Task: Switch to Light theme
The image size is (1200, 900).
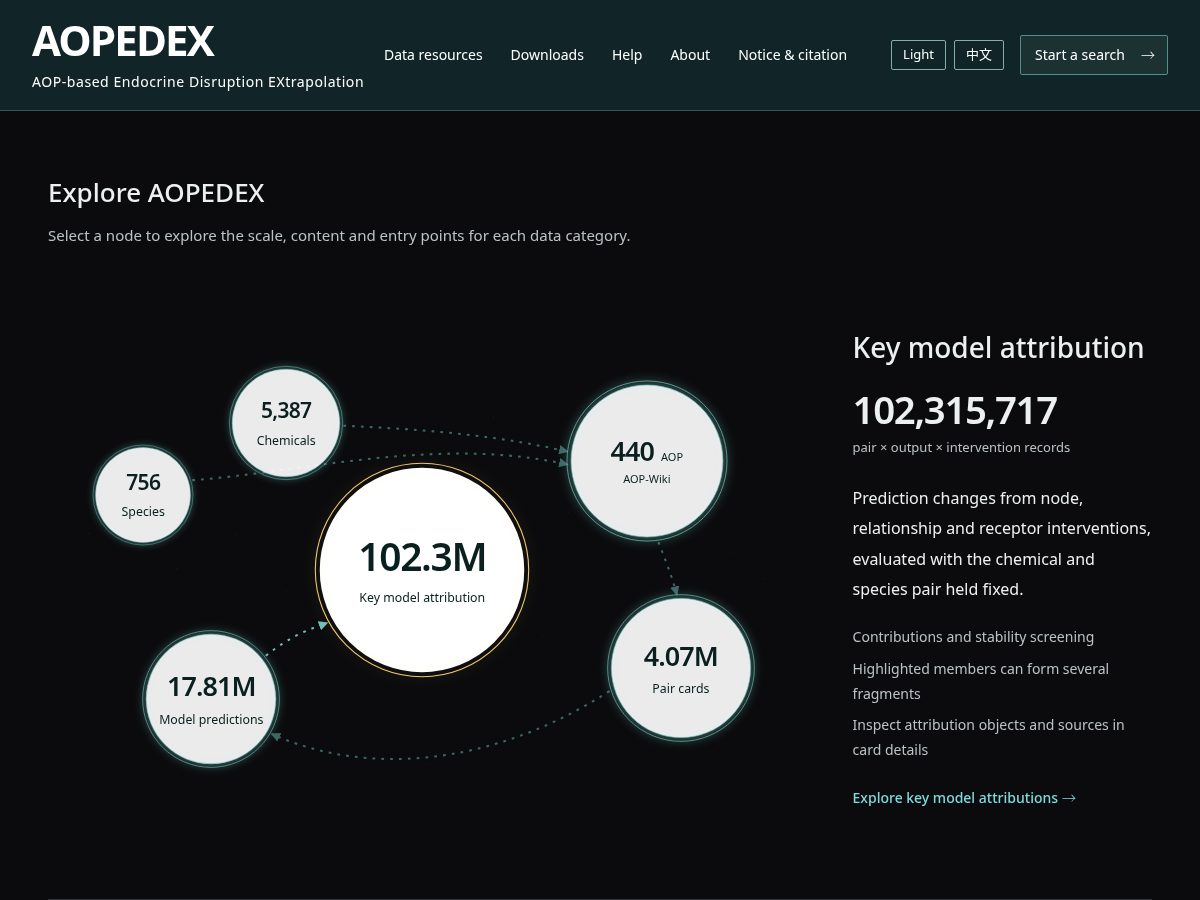Action: click(x=918, y=55)
